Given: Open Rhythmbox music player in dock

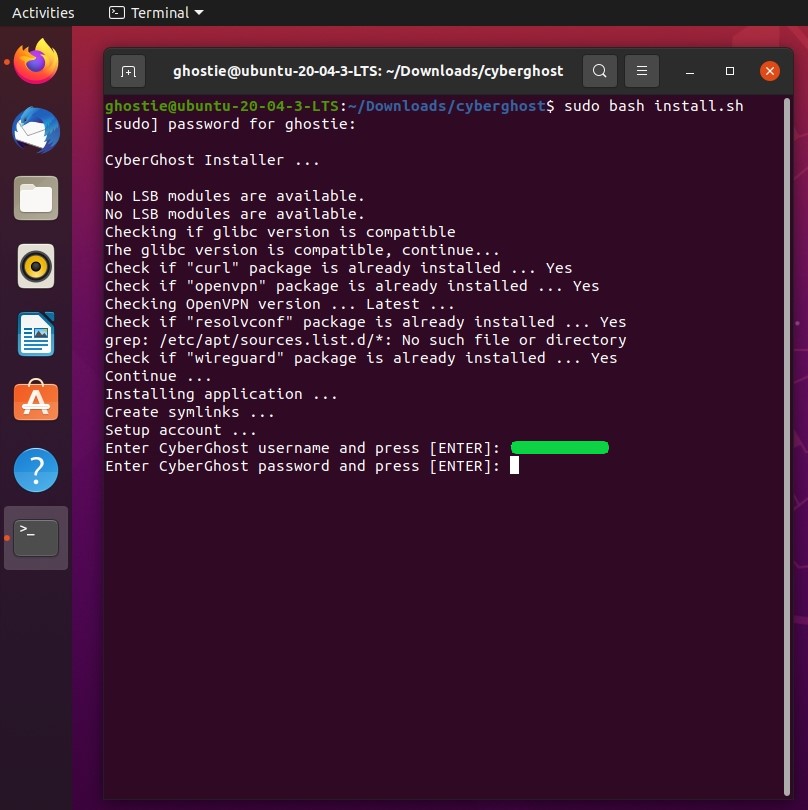Looking at the screenshot, I should pyautogui.click(x=36, y=266).
